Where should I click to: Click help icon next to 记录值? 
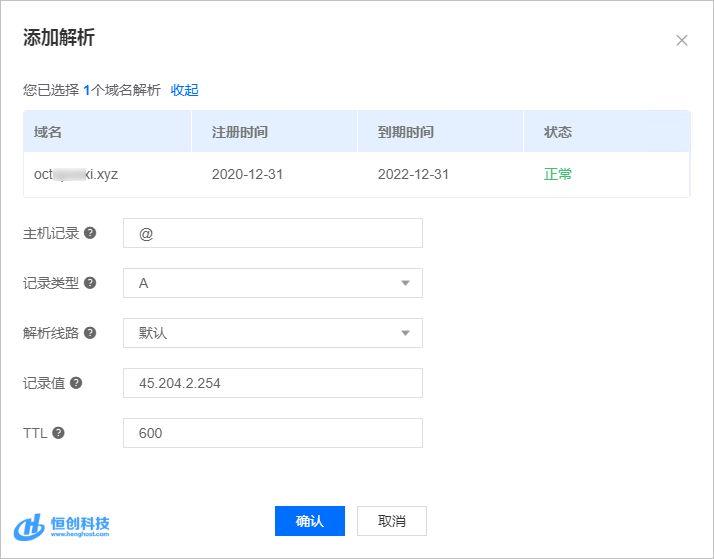coord(76,383)
